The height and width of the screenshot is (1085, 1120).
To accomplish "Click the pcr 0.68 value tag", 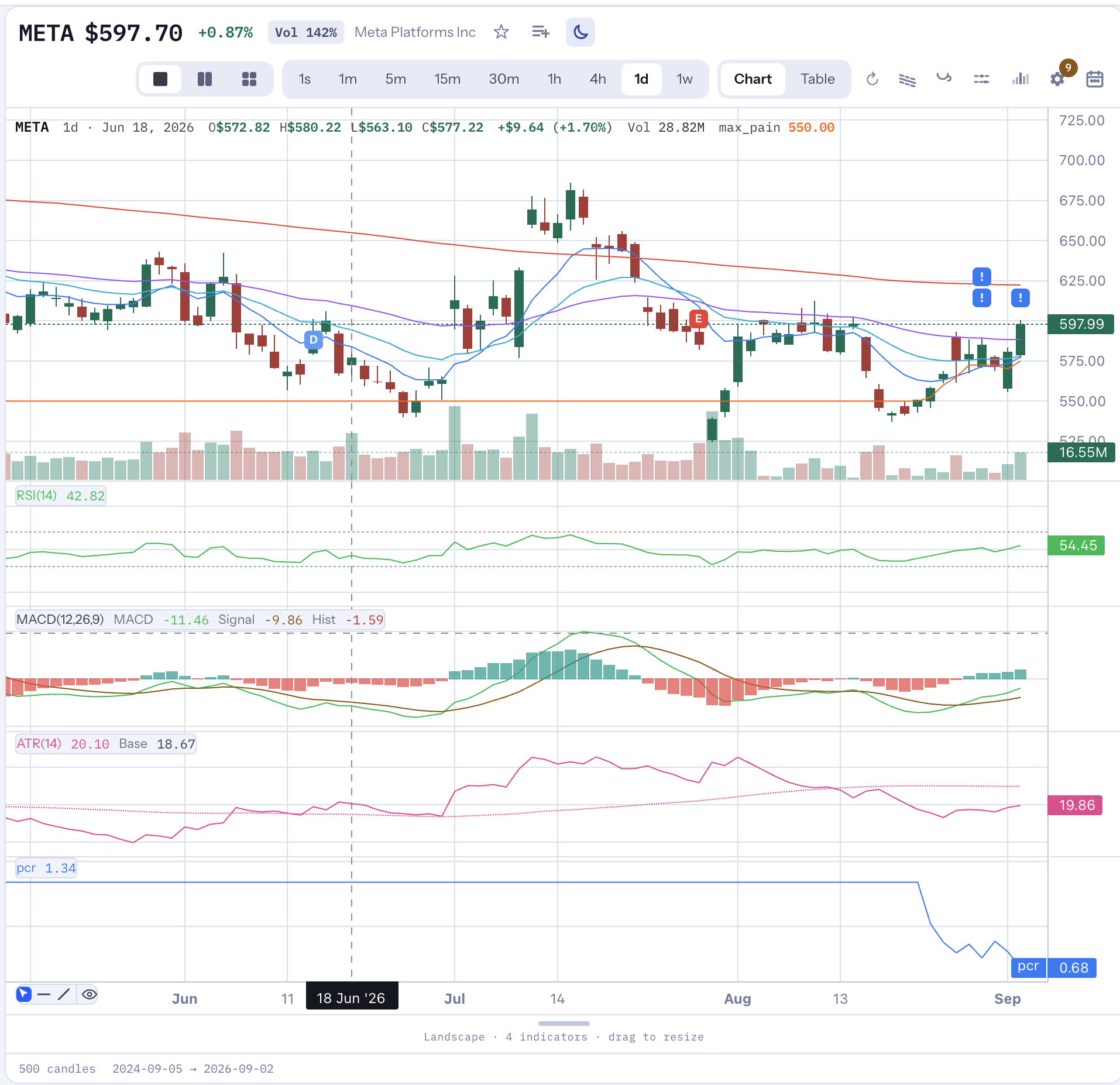I will [x=1054, y=967].
